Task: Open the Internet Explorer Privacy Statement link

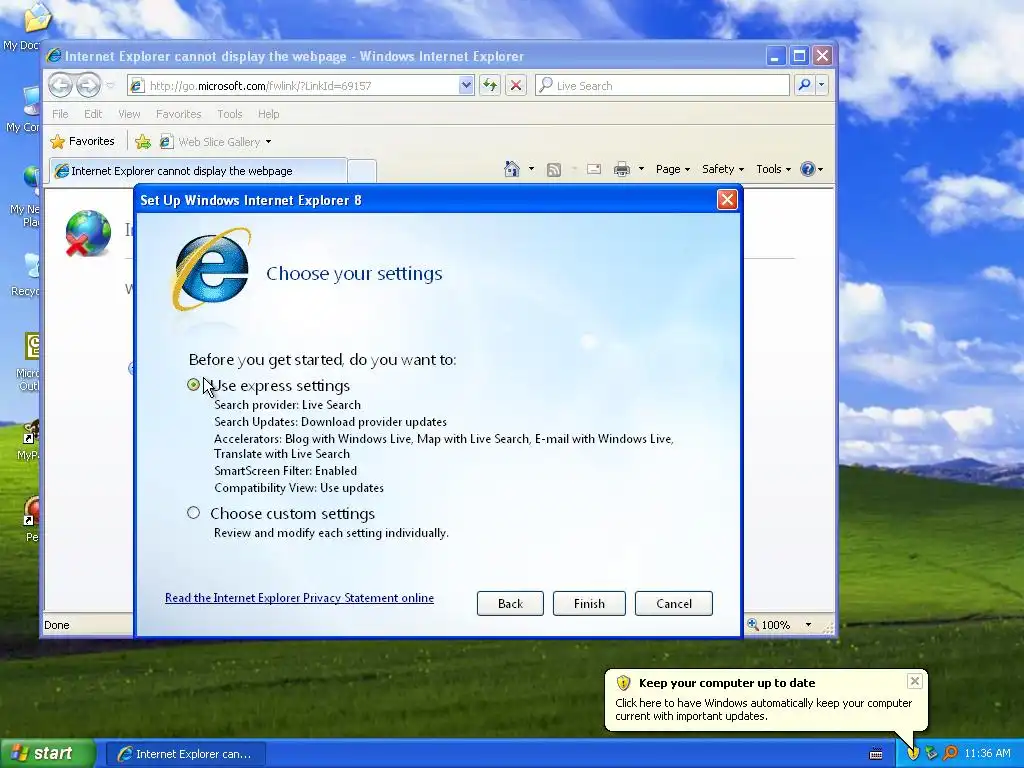Action: (x=299, y=598)
